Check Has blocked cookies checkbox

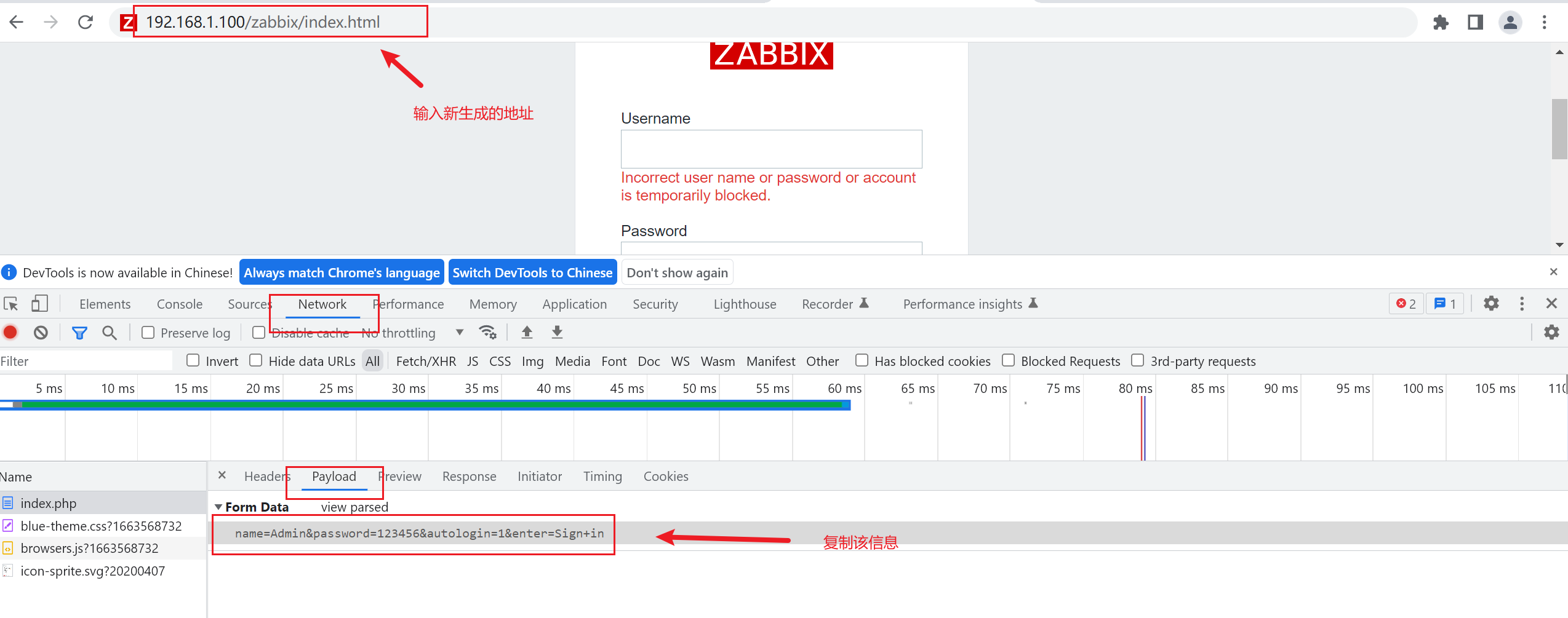(x=862, y=360)
